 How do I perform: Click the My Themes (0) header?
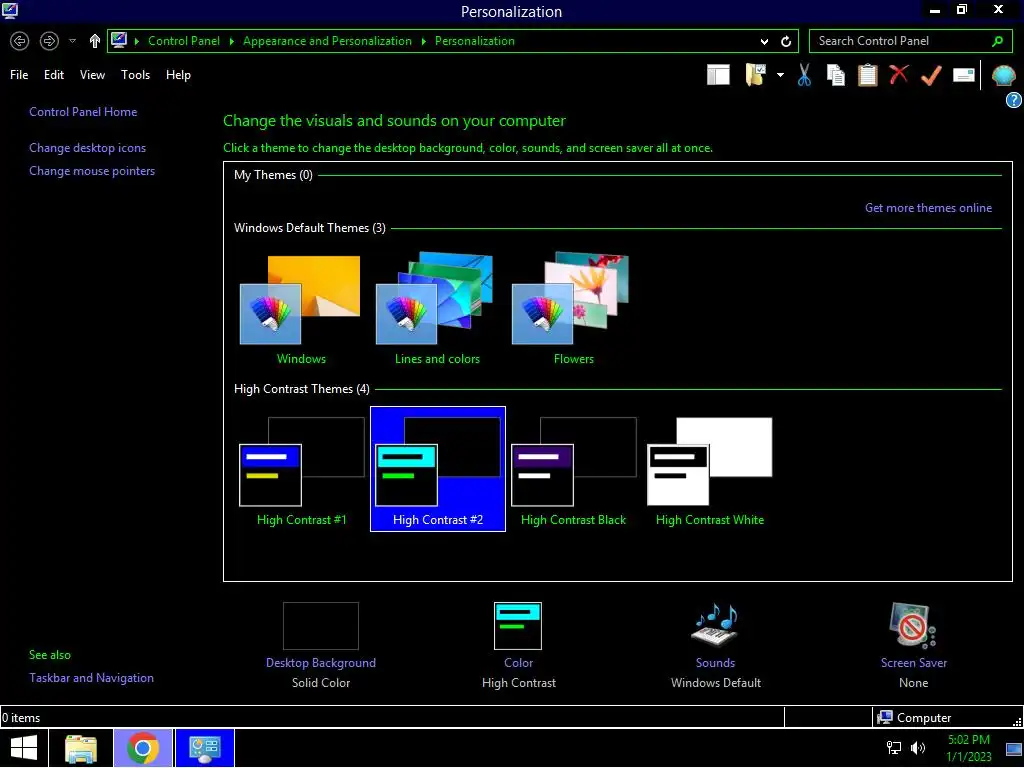273,175
